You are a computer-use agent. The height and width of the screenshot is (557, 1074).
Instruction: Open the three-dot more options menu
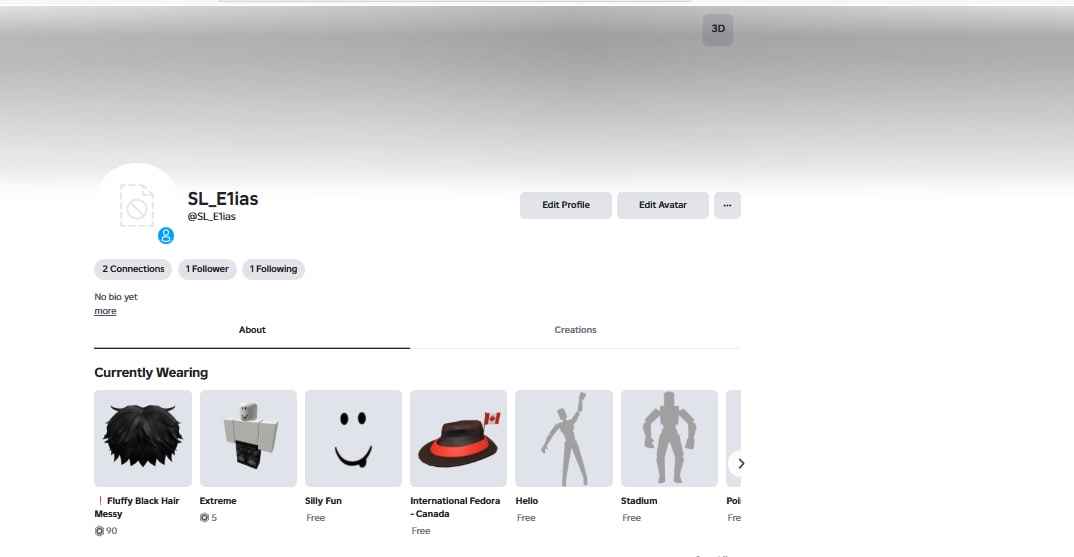tap(727, 205)
